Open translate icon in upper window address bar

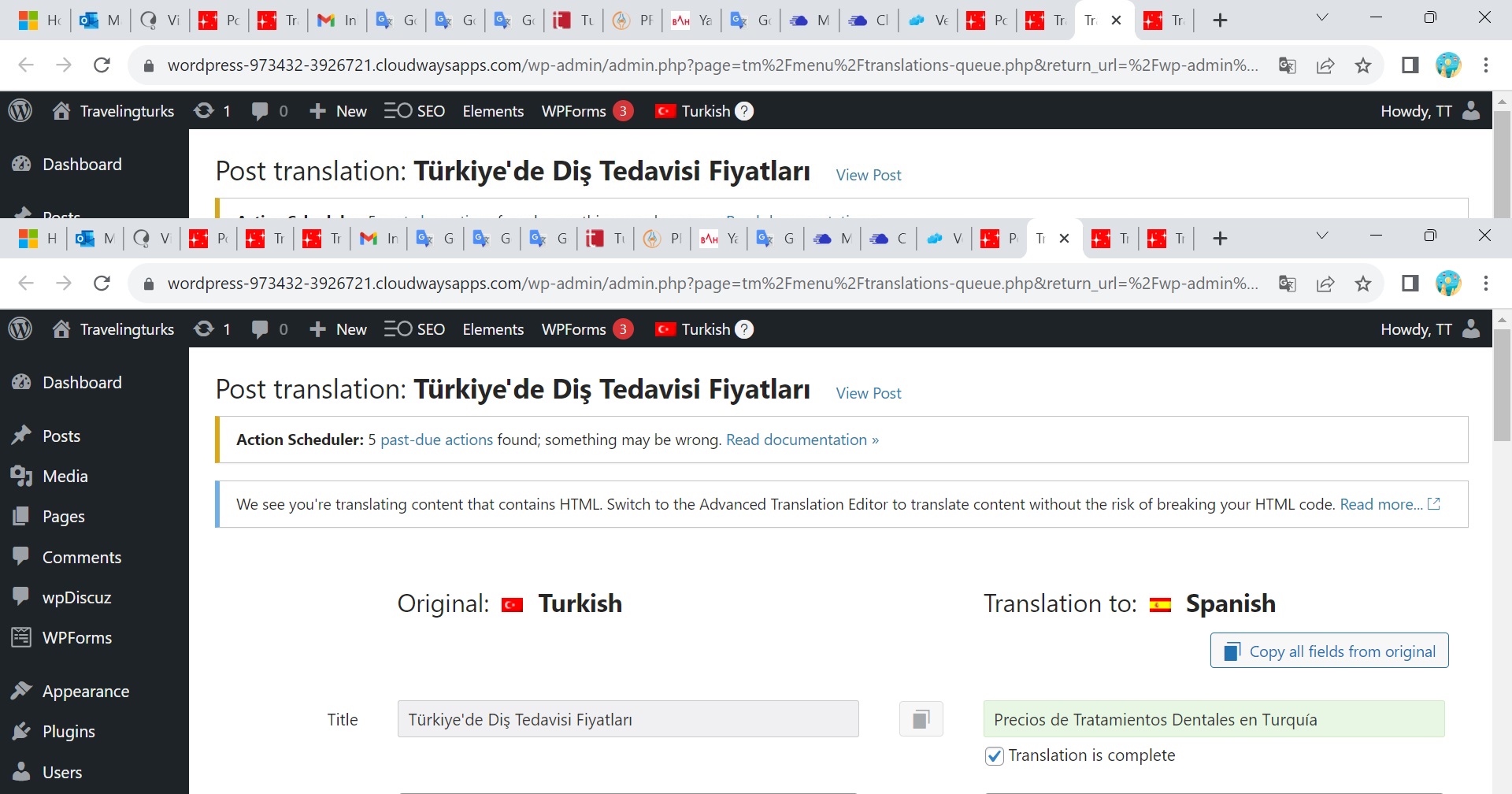point(1288,65)
